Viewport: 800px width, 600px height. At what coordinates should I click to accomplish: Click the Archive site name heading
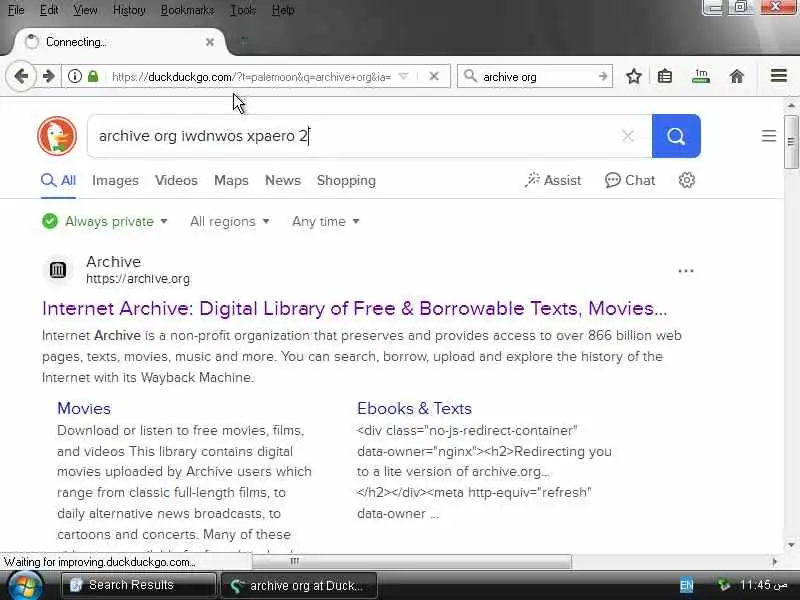click(x=113, y=261)
